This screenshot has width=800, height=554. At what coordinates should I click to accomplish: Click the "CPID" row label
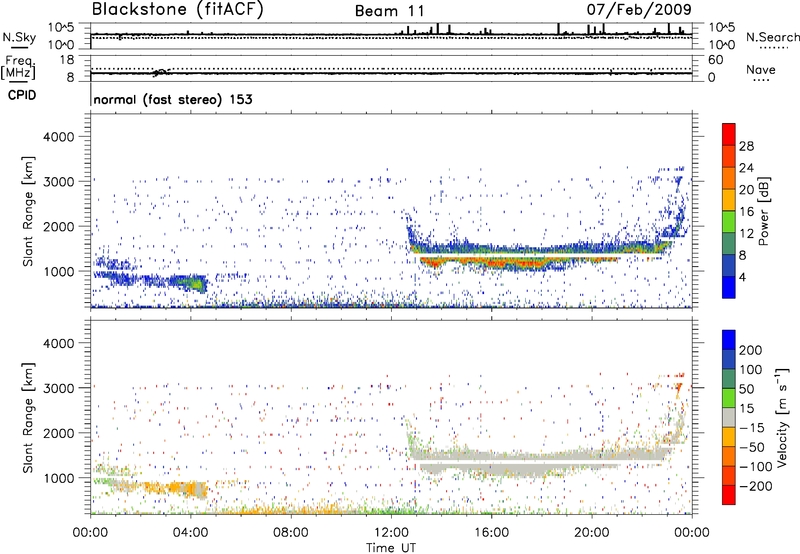[x=22, y=95]
